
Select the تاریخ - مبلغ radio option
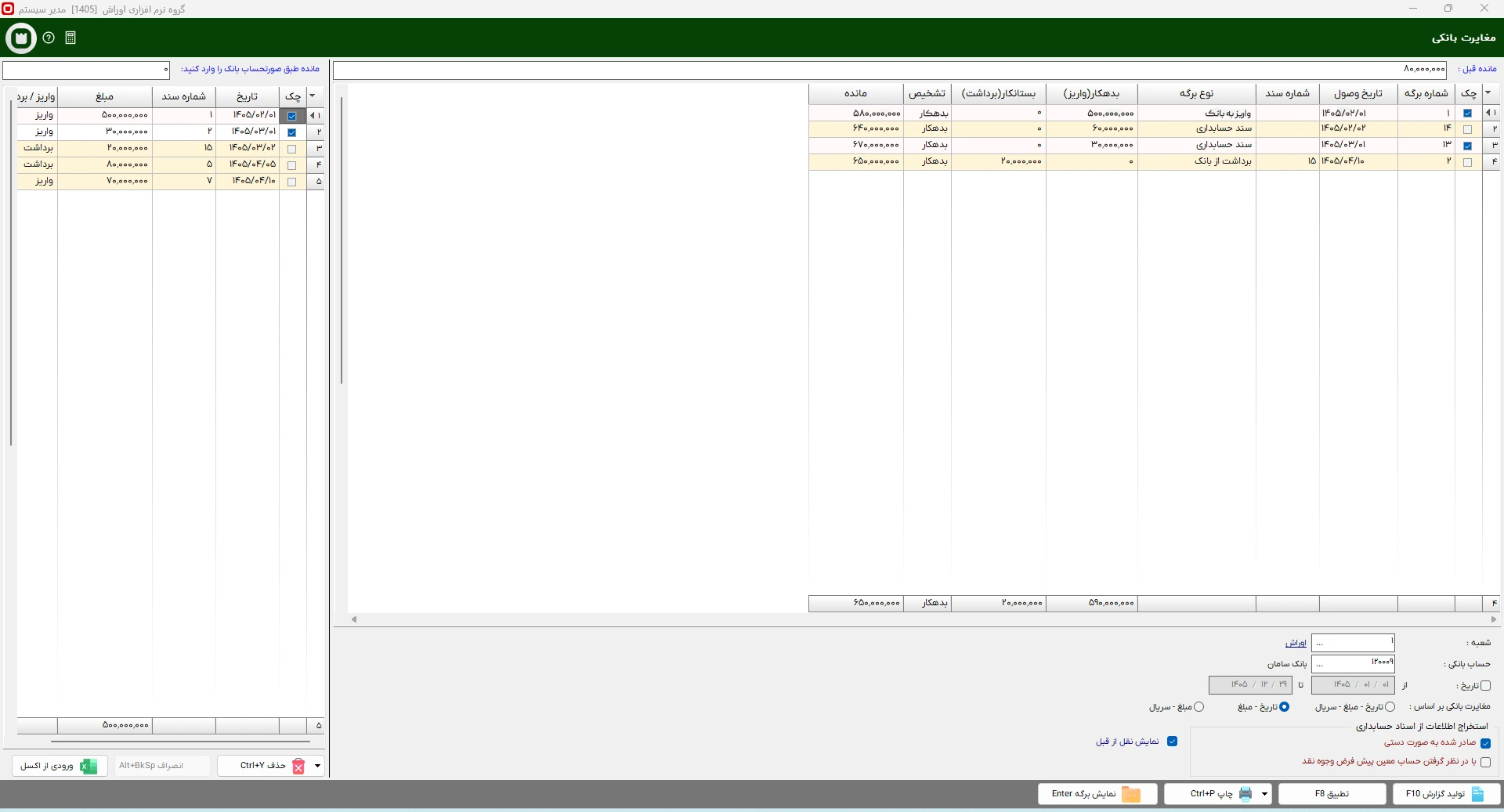(x=1284, y=707)
